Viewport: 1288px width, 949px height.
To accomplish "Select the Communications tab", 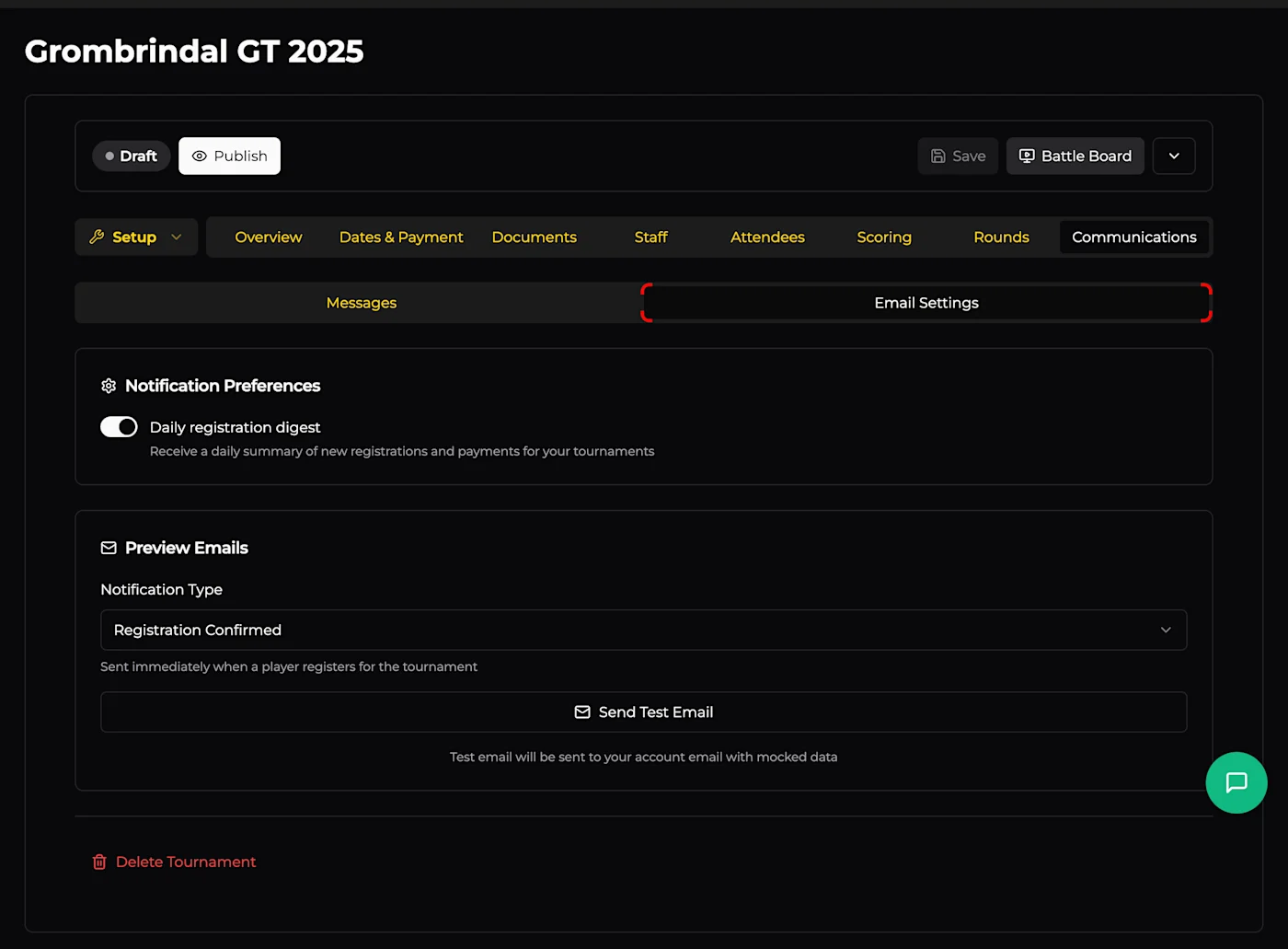I will pos(1134,237).
